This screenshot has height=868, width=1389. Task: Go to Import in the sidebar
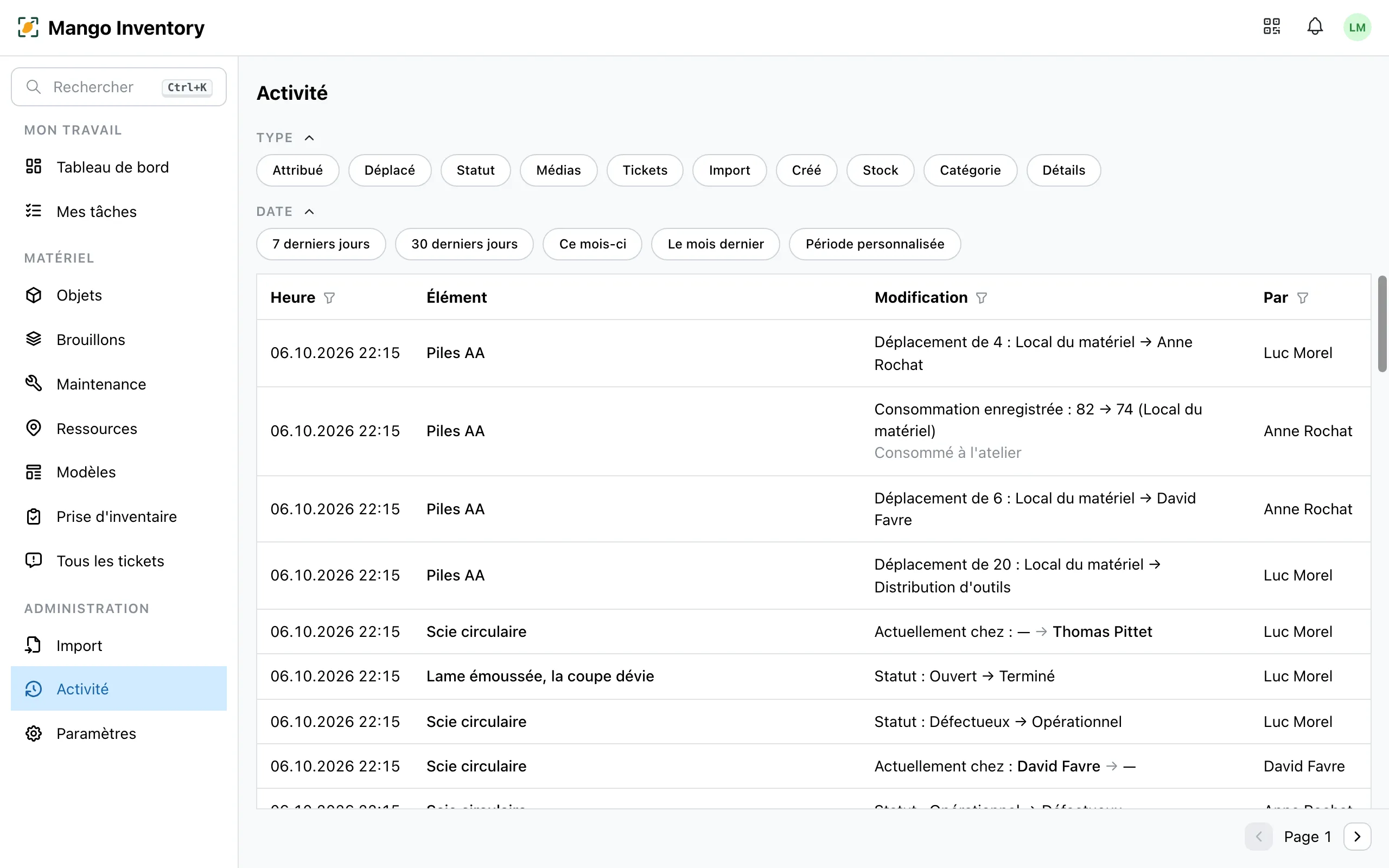pos(119,645)
